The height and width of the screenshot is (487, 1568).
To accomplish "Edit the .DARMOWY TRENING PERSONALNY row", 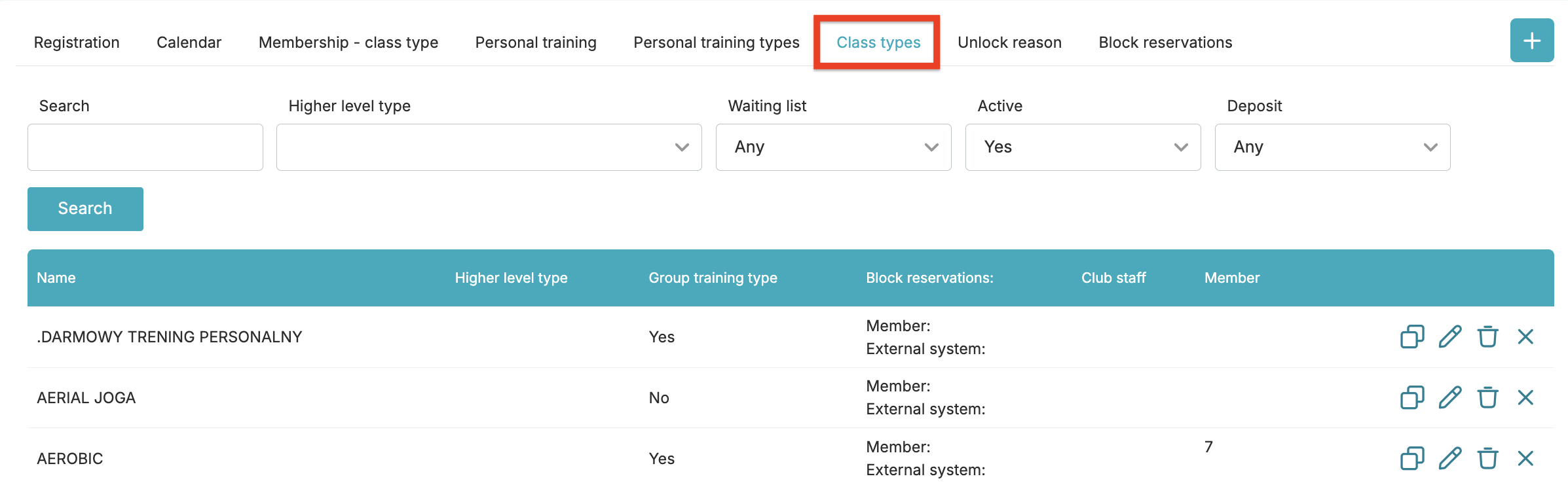I will (x=1450, y=337).
